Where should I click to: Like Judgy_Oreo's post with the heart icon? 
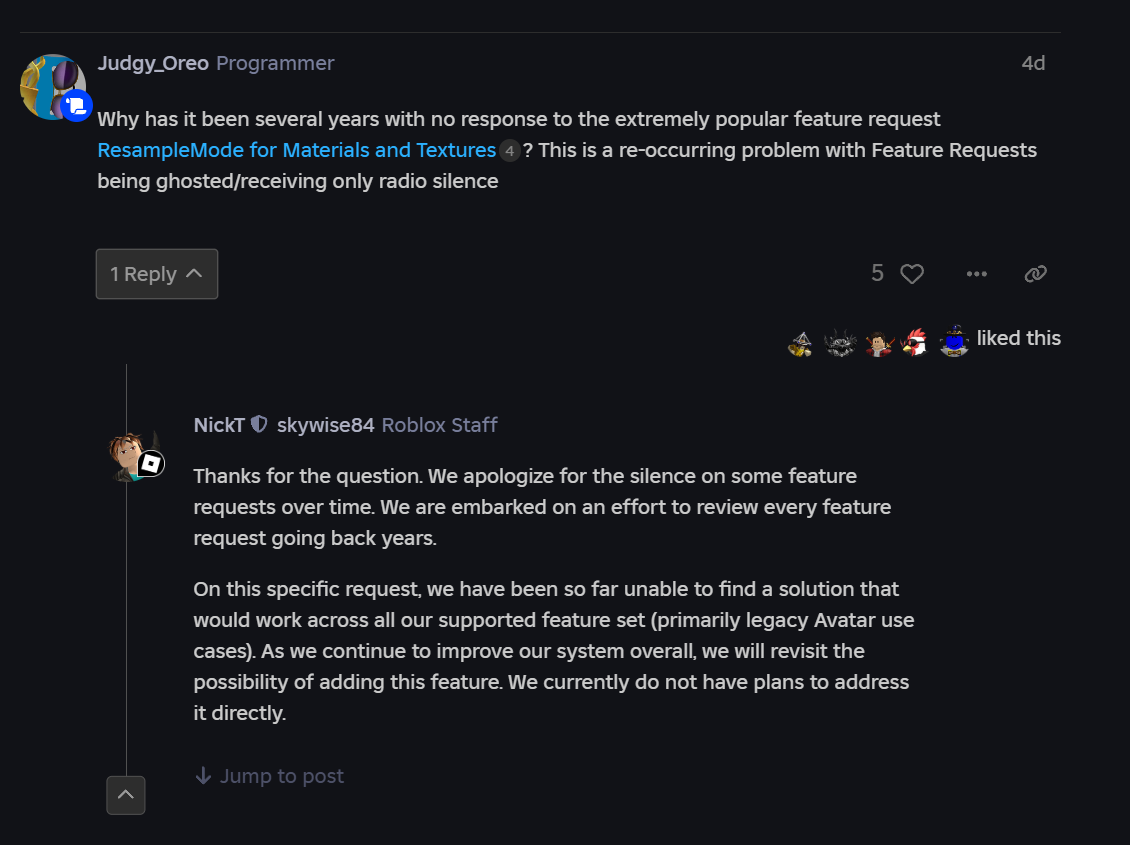(x=912, y=274)
